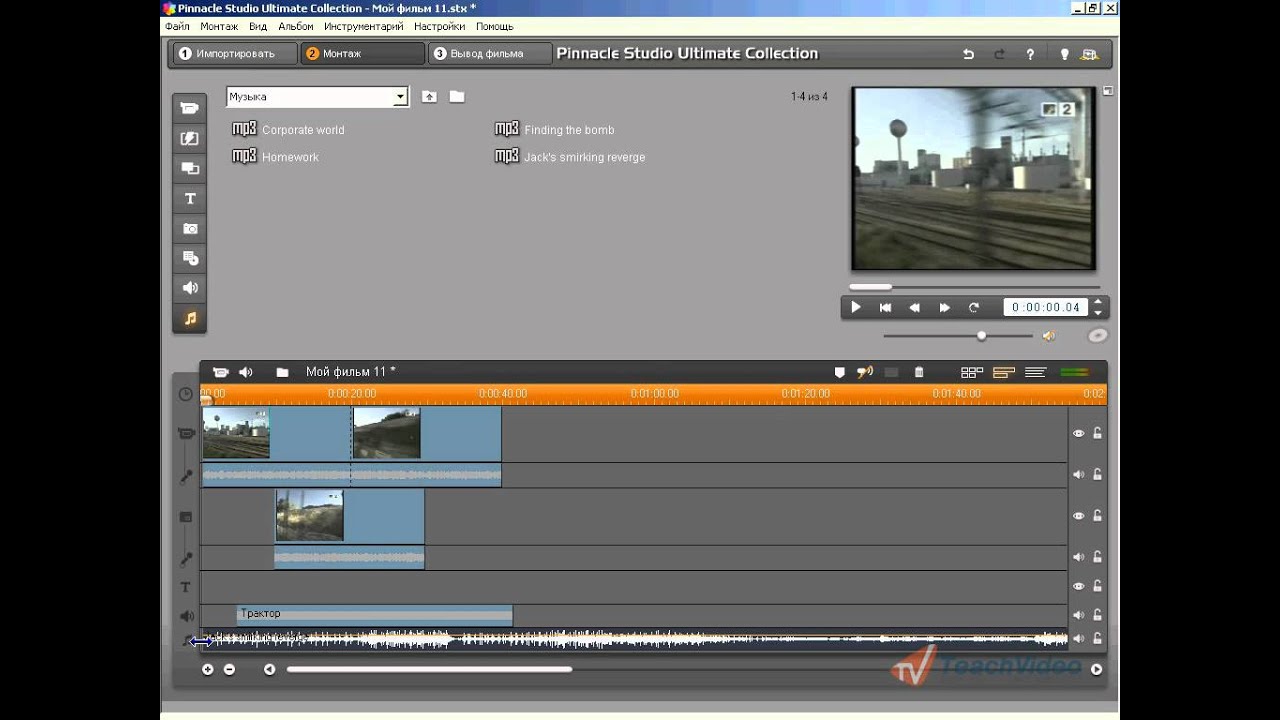Open the Titles section in album sidebar
Screen dimensions: 1280x720
click(x=189, y=198)
